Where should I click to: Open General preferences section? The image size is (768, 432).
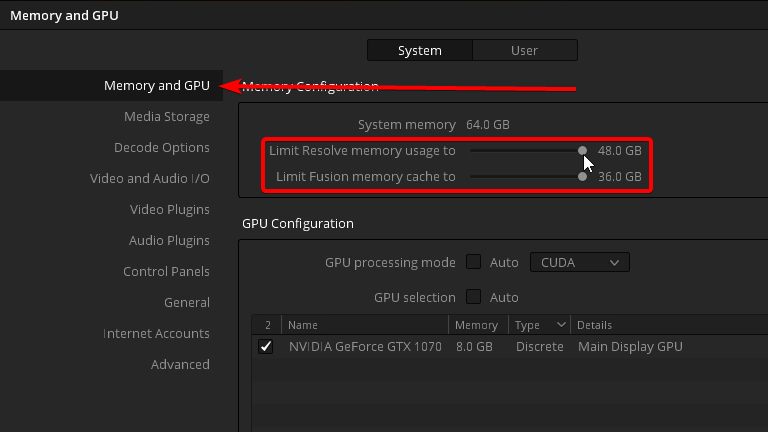click(187, 302)
